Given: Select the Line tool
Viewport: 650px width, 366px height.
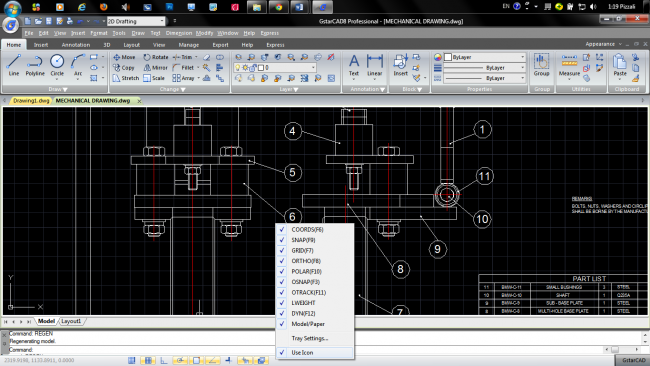Looking at the screenshot, I should (x=14, y=65).
